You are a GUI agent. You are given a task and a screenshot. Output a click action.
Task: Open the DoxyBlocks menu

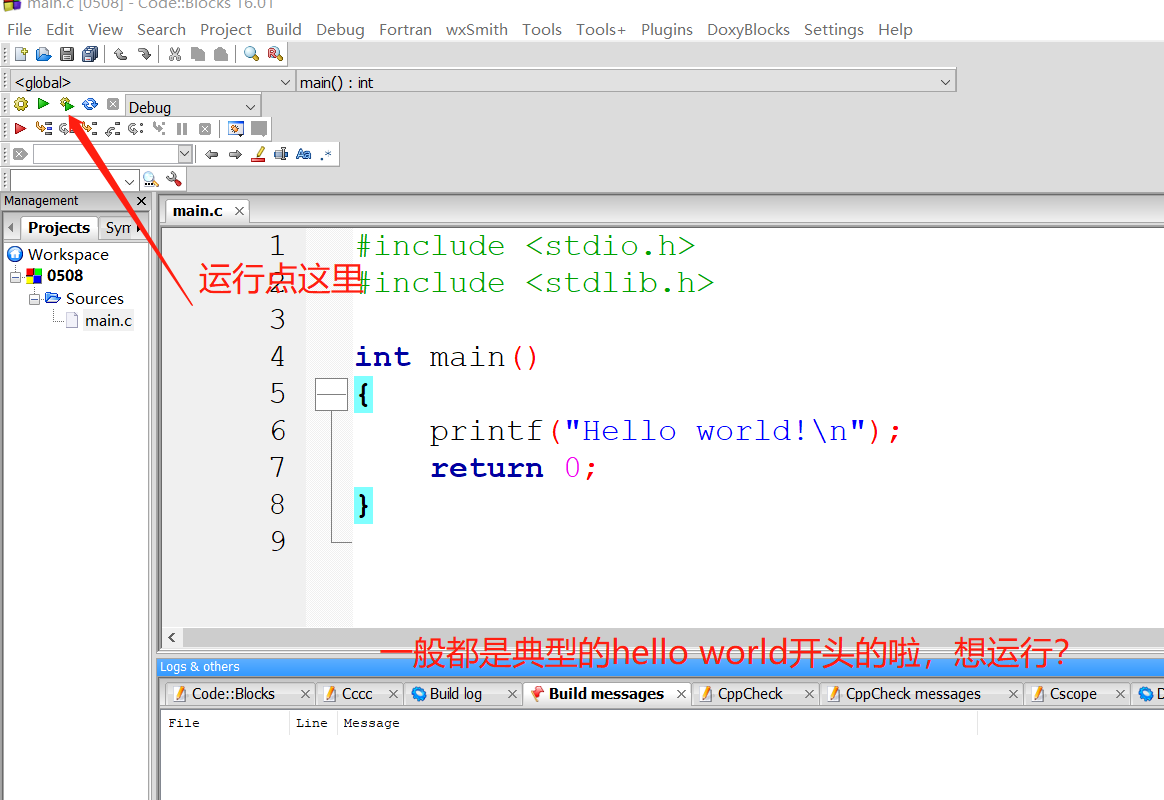tap(748, 30)
